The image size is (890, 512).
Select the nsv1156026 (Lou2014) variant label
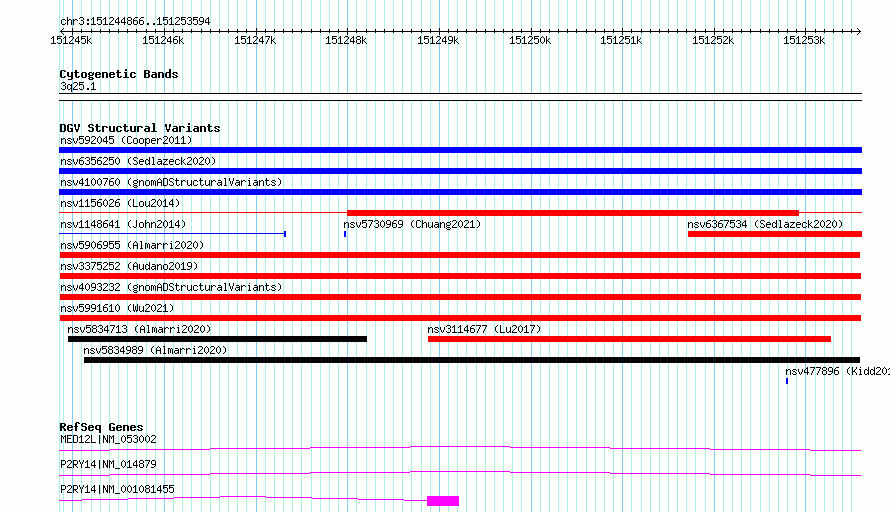tap(120, 203)
